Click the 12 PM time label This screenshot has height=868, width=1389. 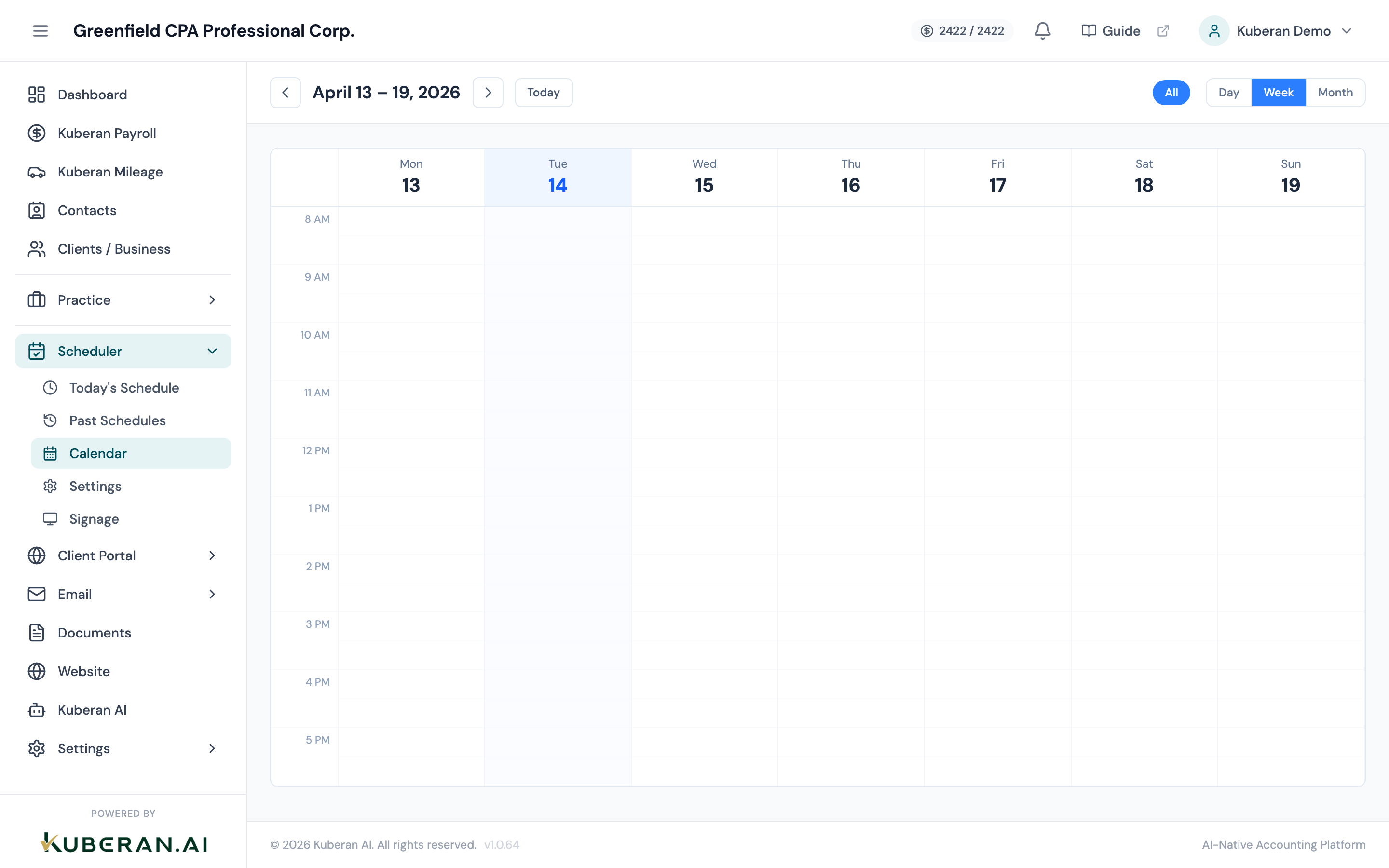point(316,450)
